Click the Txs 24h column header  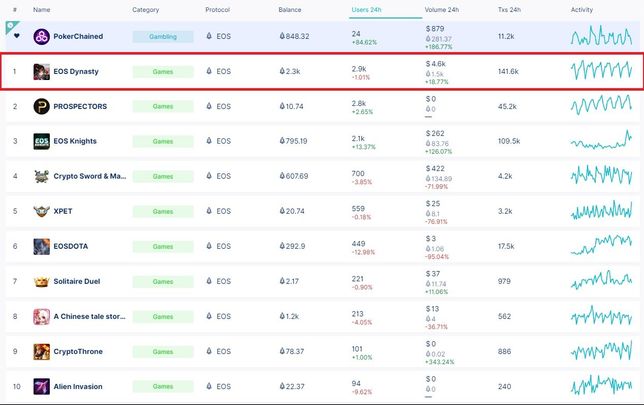coord(509,9)
